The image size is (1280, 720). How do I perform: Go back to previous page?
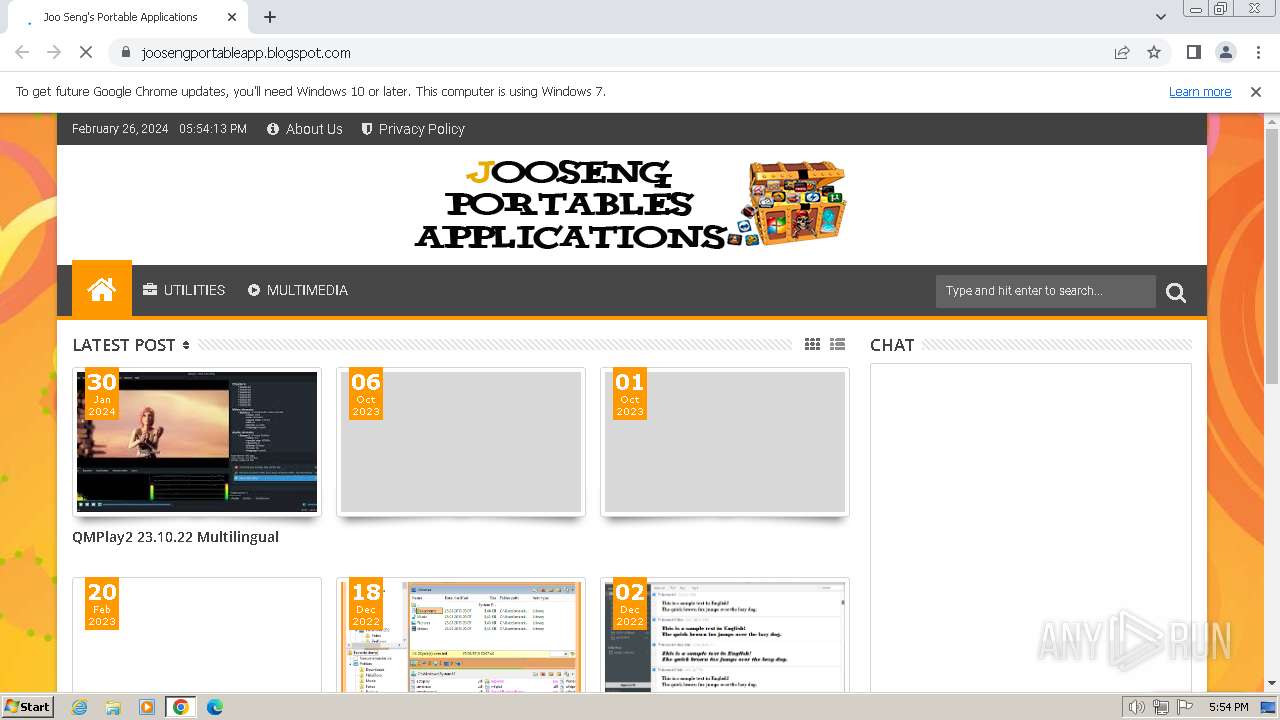point(22,53)
